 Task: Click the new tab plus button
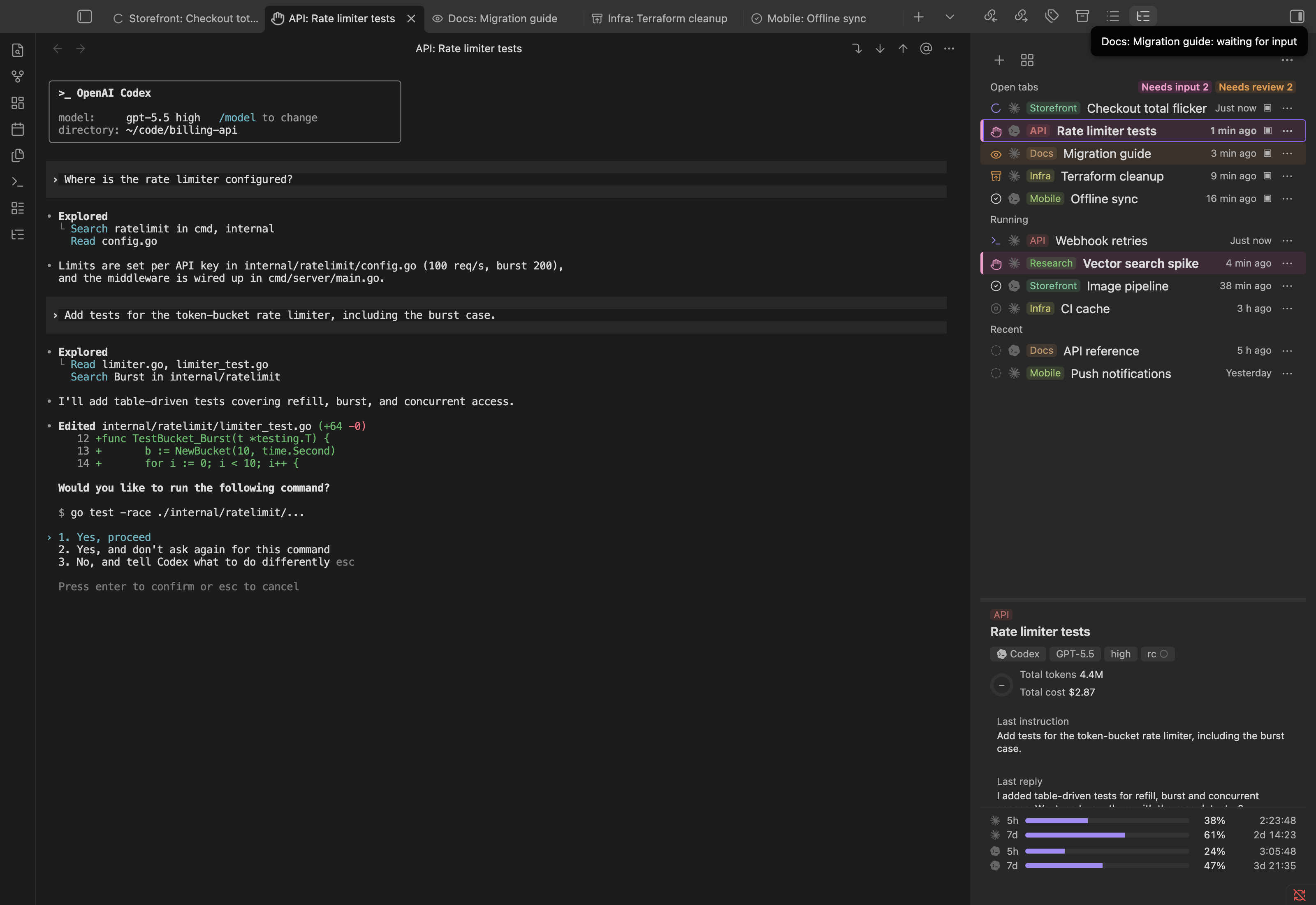[x=919, y=17]
